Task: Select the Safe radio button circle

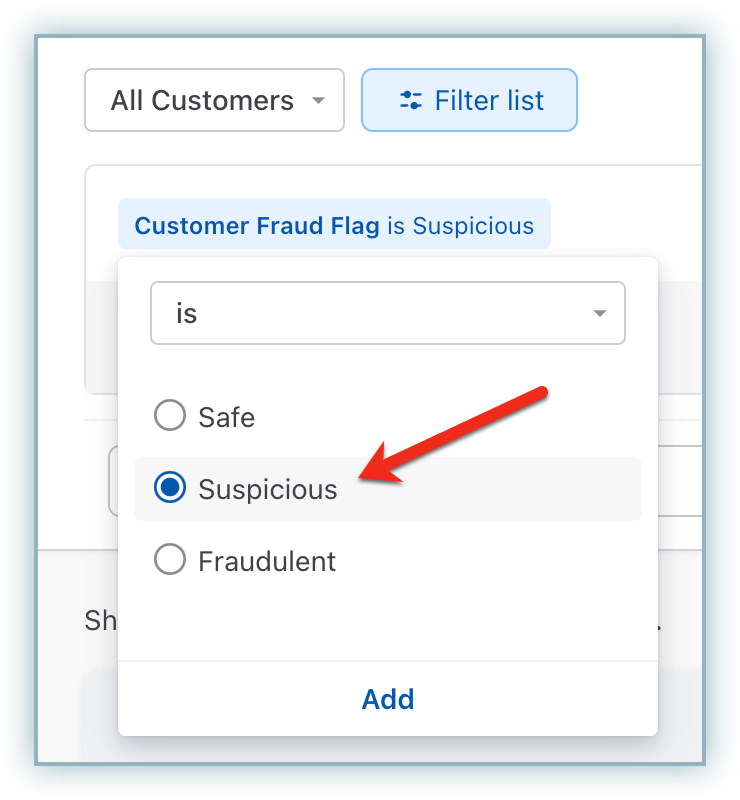Action: click(170, 416)
